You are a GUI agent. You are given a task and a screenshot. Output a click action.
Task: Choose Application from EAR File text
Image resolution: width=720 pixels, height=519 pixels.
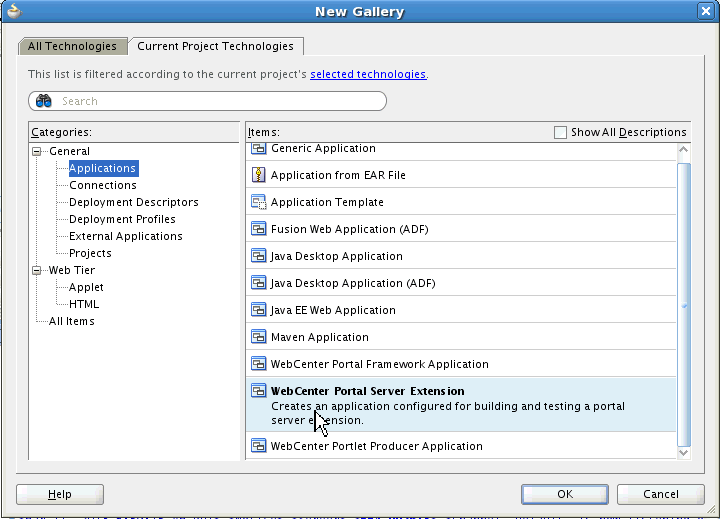[338, 175]
